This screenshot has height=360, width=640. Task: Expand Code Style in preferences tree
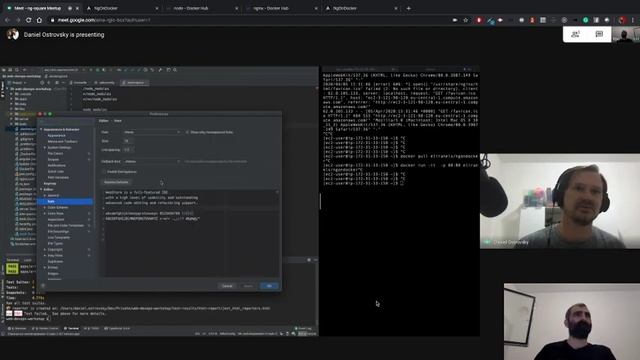(x=45, y=213)
